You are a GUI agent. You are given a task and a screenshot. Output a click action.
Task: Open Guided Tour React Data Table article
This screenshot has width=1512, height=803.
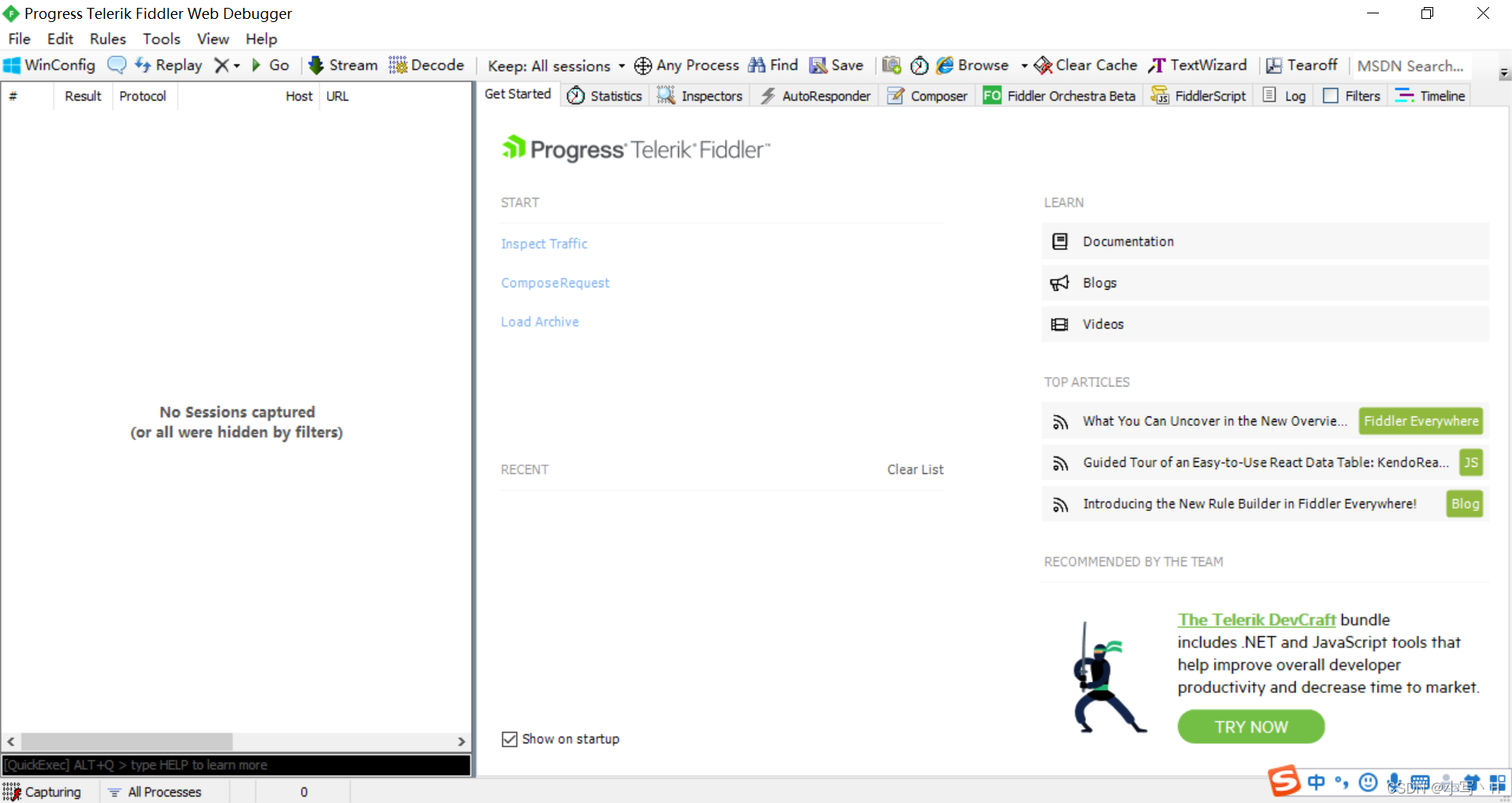[x=1266, y=463]
